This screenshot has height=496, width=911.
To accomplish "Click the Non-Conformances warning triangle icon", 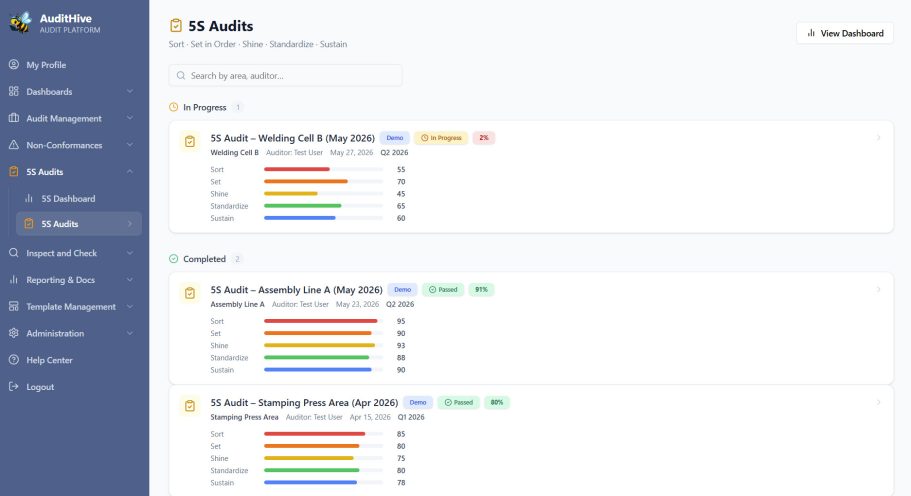I will click(13, 145).
